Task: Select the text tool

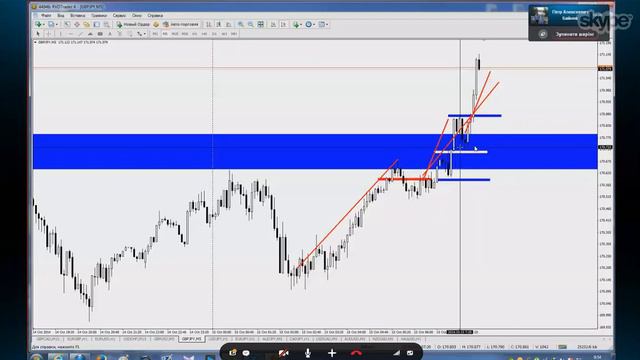Action: point(110,34)
